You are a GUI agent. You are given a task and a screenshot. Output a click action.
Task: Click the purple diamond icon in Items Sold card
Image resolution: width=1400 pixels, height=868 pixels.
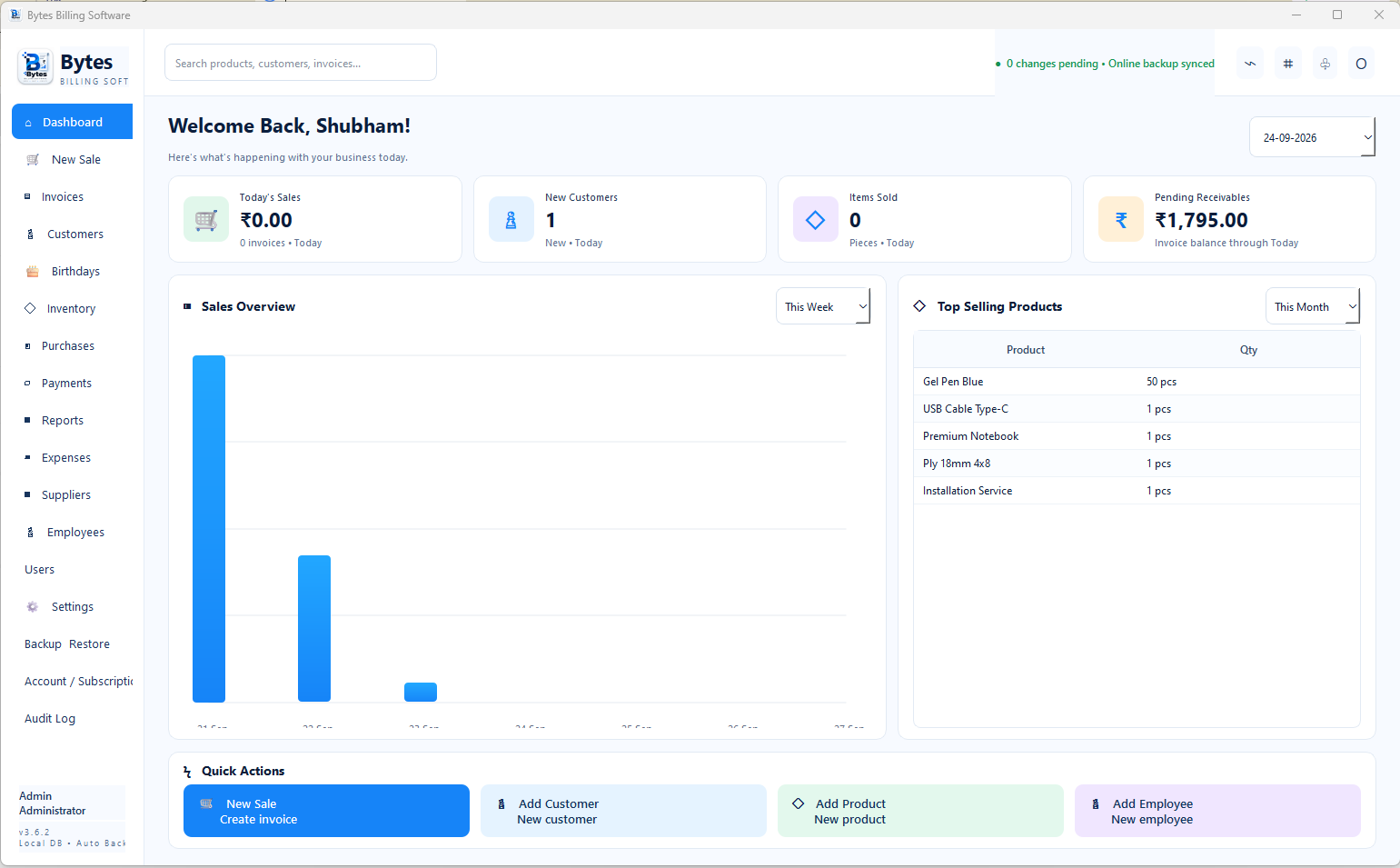[x=816, y=220]
